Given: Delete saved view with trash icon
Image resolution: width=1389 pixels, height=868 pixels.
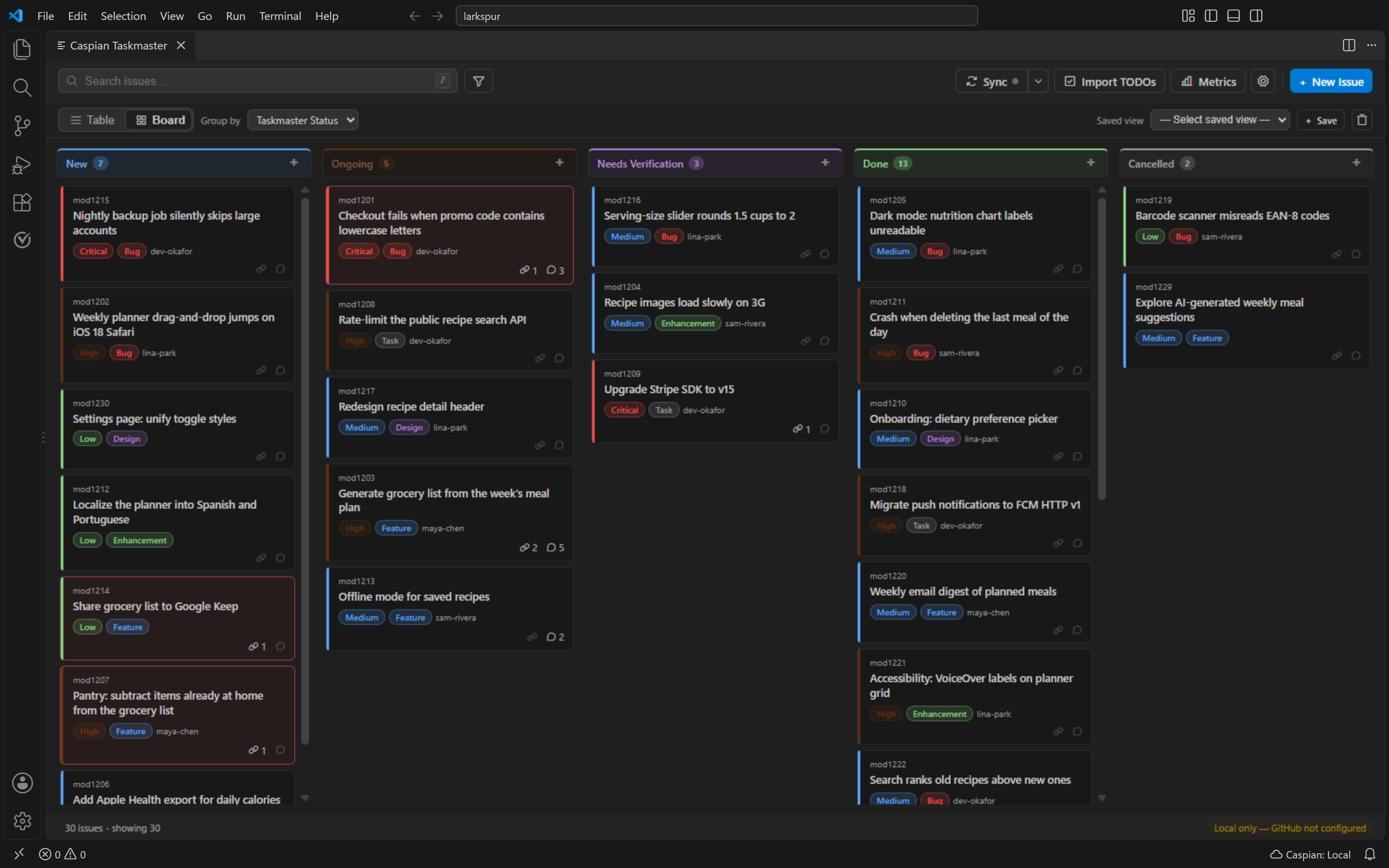Looking at the screenshot, I should coord(1362,120).
